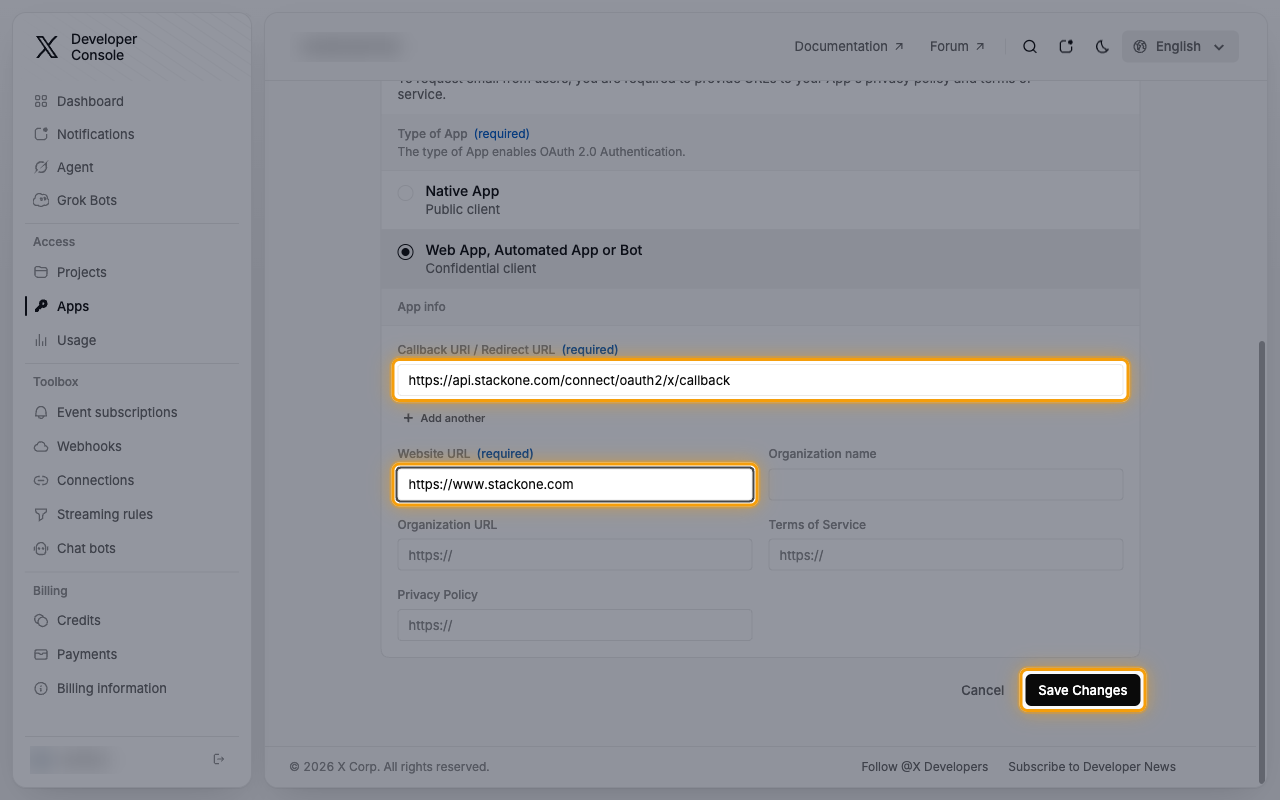Click the sidebar log out icon
The height and width of the screenshot is (800, 1280).
(x=219, y=759)
